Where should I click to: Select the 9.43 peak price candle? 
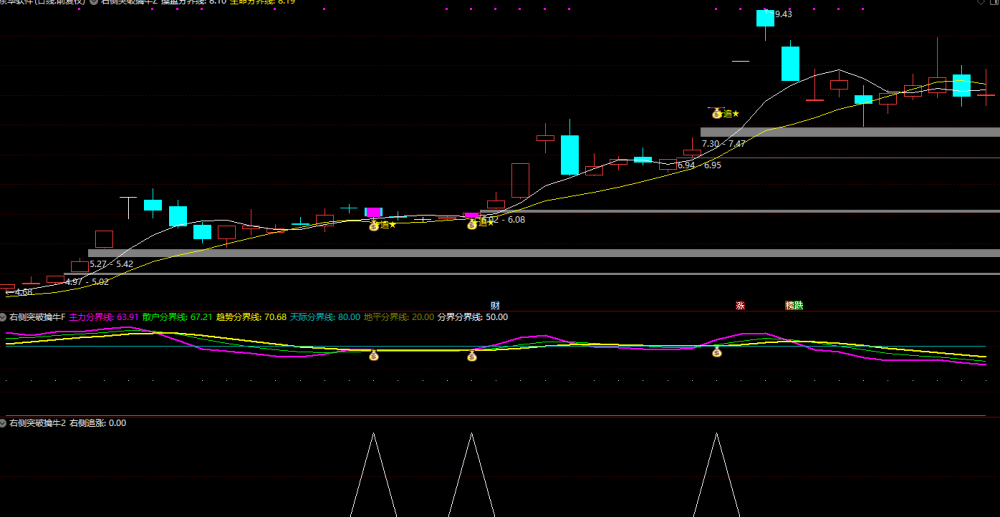[765, 18]
